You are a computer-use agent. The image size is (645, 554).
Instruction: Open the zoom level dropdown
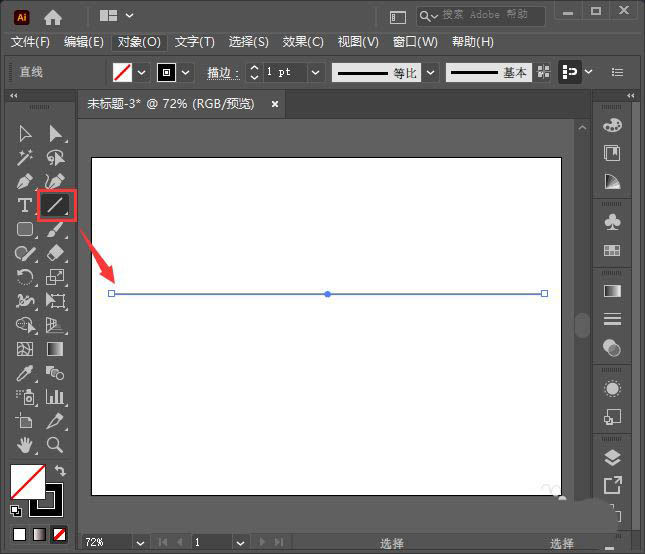(140, 543)
